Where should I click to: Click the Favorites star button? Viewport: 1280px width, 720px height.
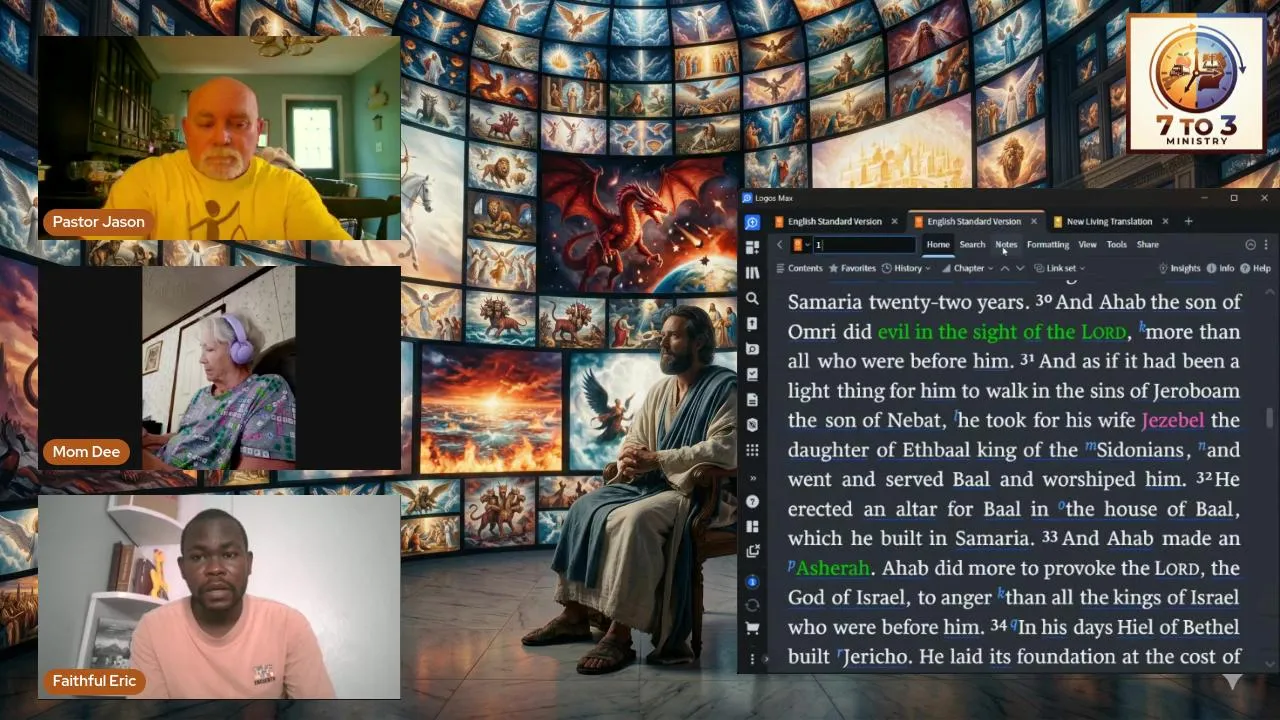click(x=852, y=268)
